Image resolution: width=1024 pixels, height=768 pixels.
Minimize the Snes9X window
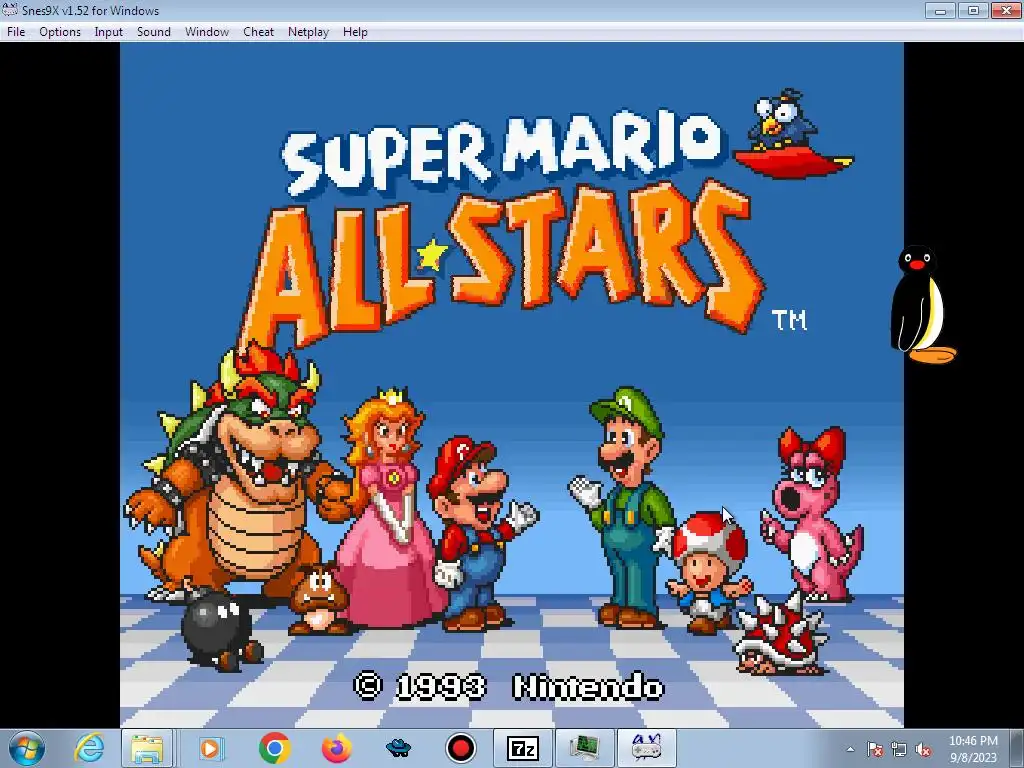point(940,10)
